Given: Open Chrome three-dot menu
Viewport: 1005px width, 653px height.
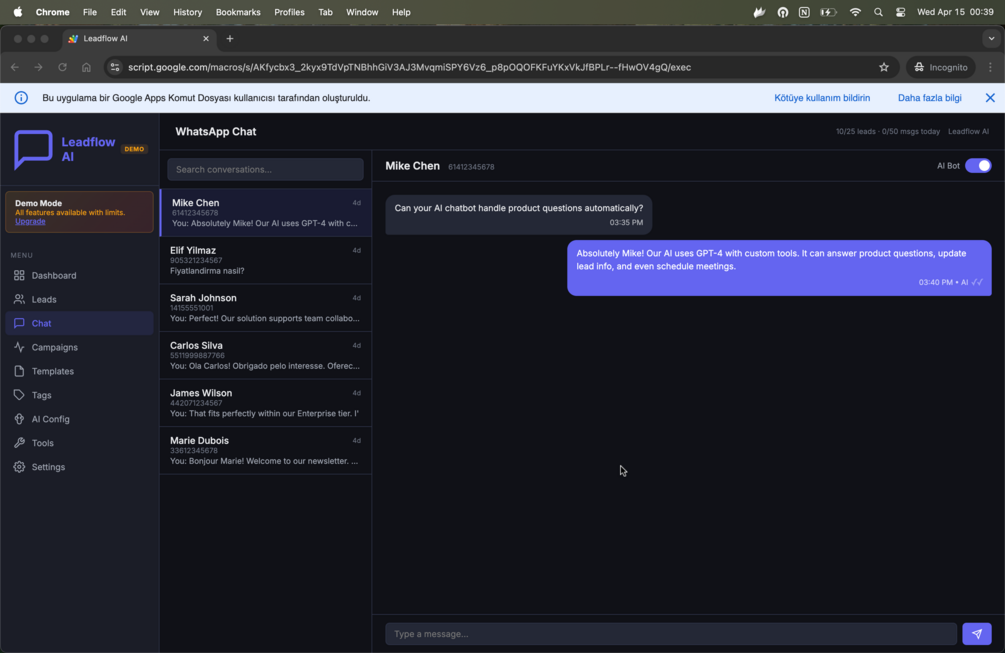Looking at the screenshot, I should click(990, 67).
